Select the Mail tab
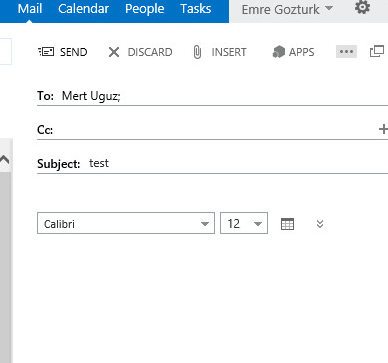 point(30,9)
